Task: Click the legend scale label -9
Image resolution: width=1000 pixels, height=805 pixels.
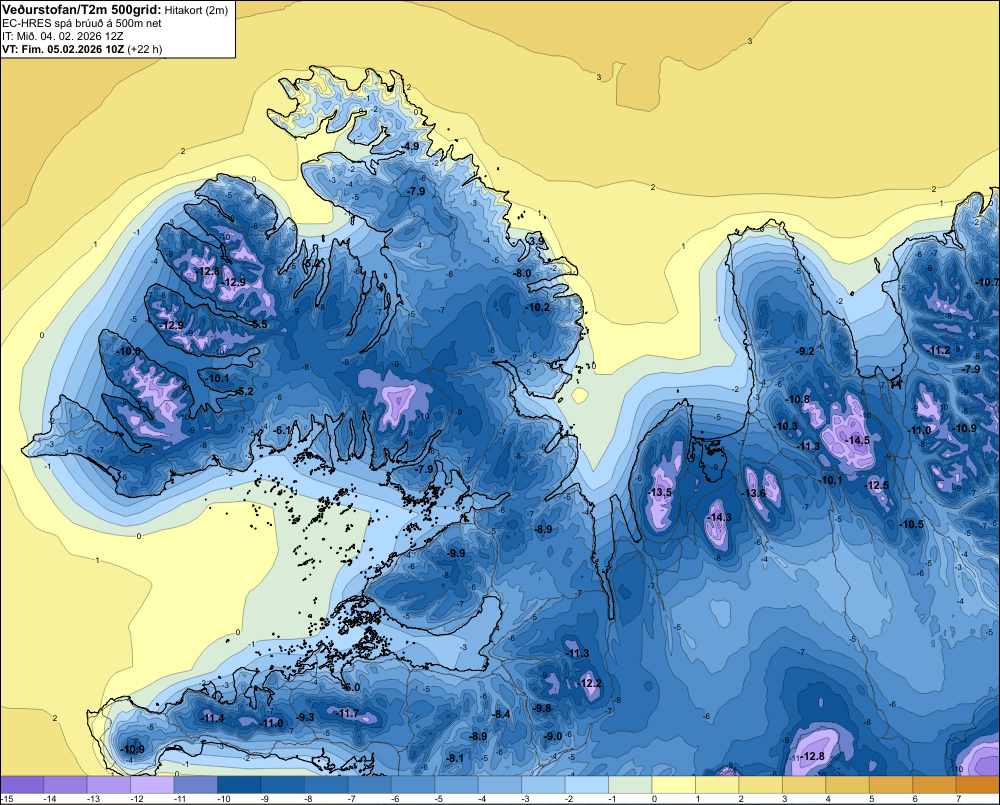Action: (267, 799)
